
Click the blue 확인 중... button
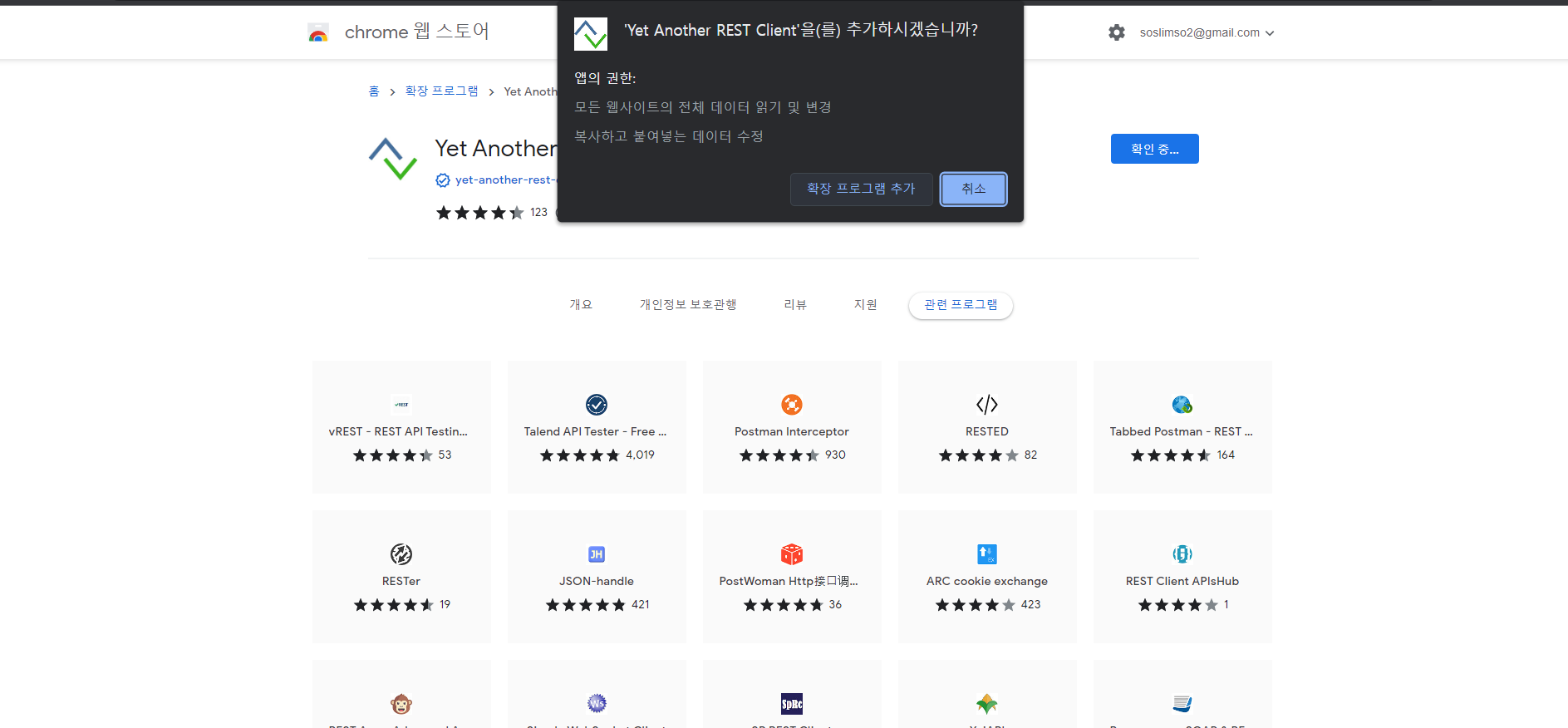(x=1155, y=149)
